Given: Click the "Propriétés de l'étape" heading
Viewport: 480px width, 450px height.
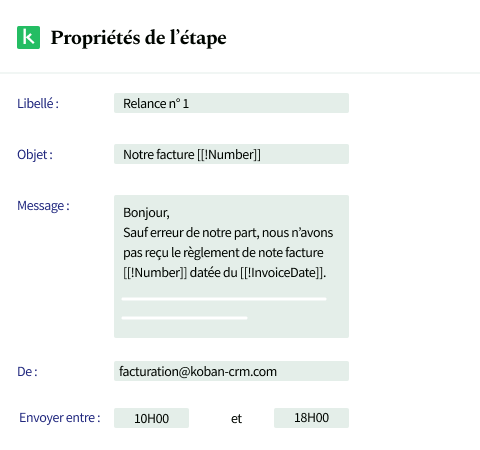Looking at the screenshot, I should [x=138, y=38].
